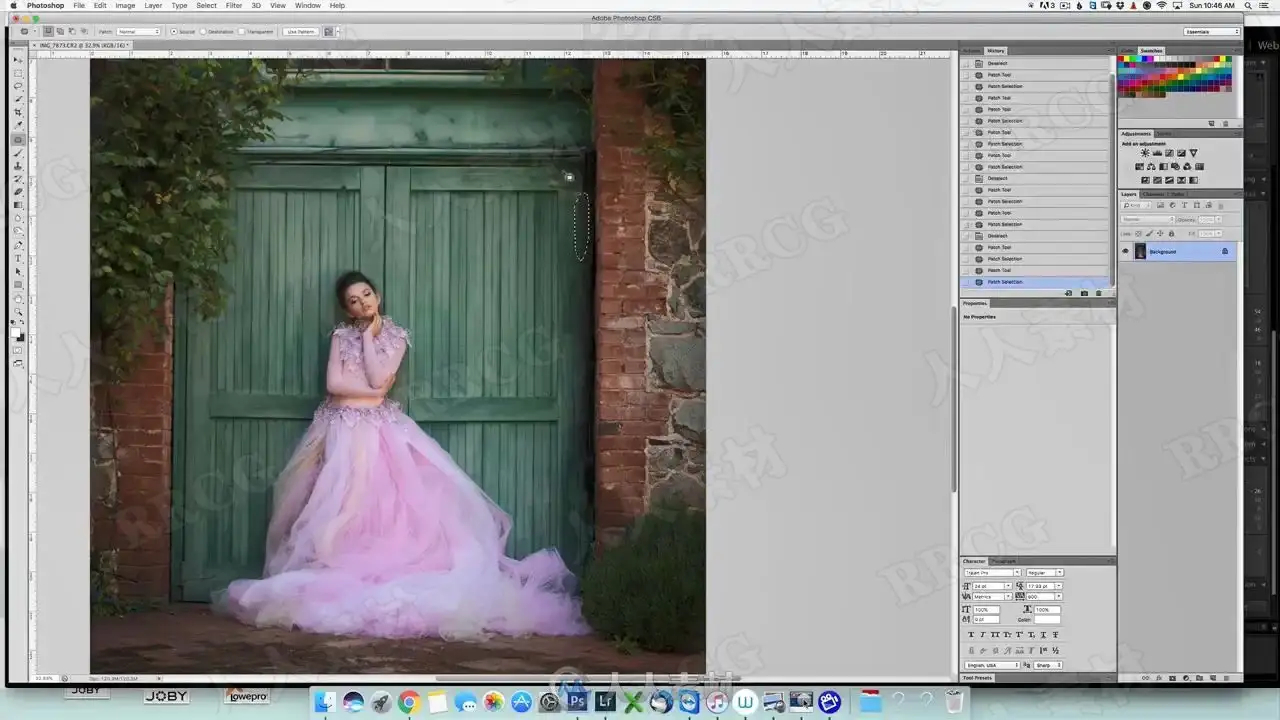The image size is (1280, 720).
Task: Delete current state in History panel
Action: pos(1099,293)
